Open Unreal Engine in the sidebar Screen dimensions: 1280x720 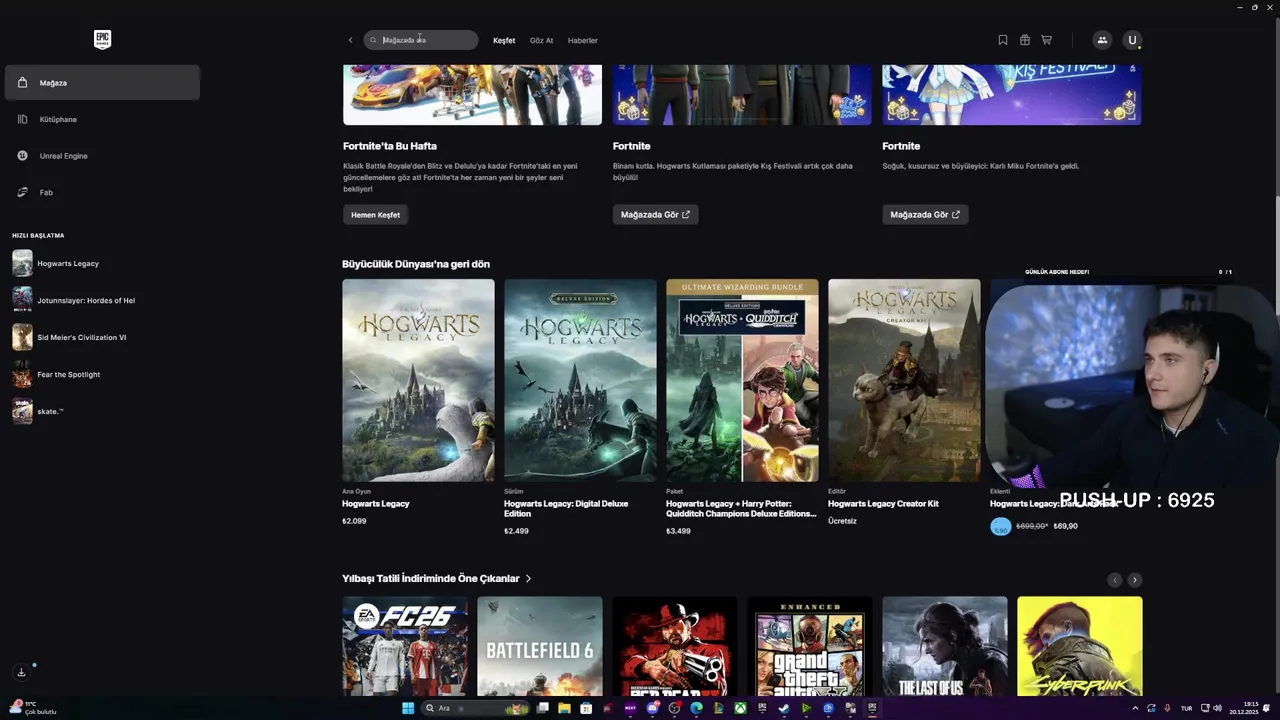(x=102, y=156)
